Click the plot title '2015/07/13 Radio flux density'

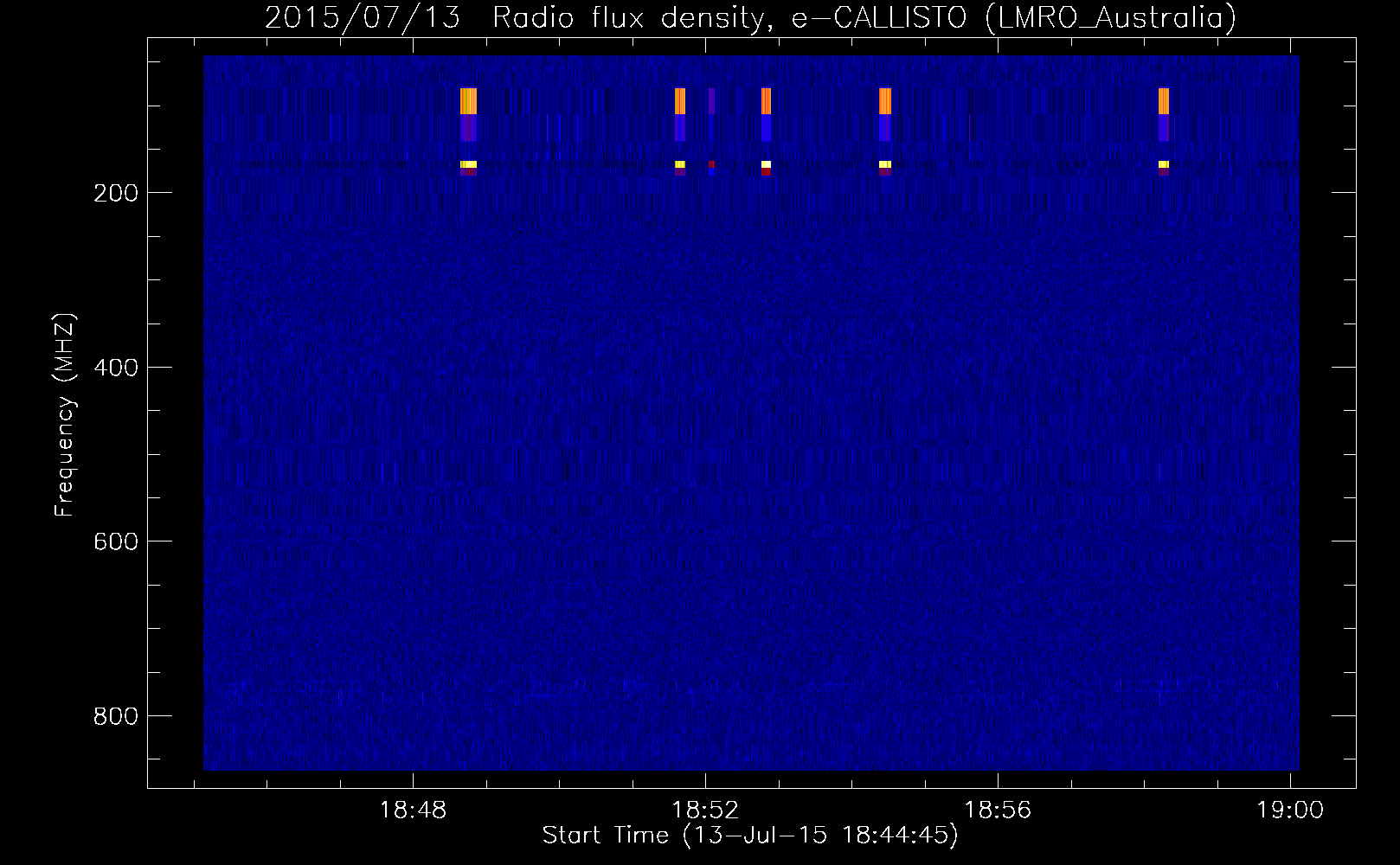click(x=517, y=17)
